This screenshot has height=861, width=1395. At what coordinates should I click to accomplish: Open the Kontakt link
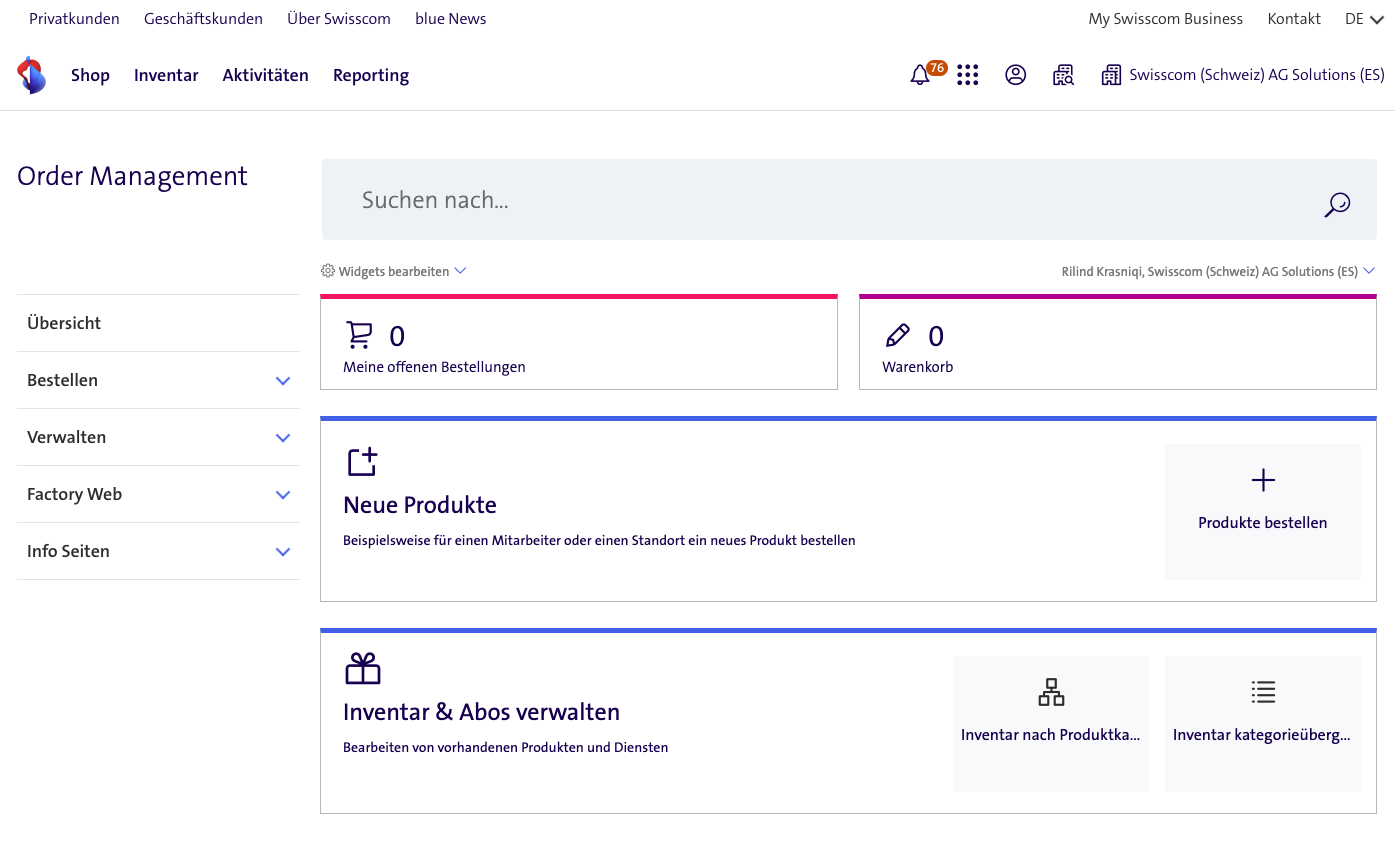tap(1294, 19)
